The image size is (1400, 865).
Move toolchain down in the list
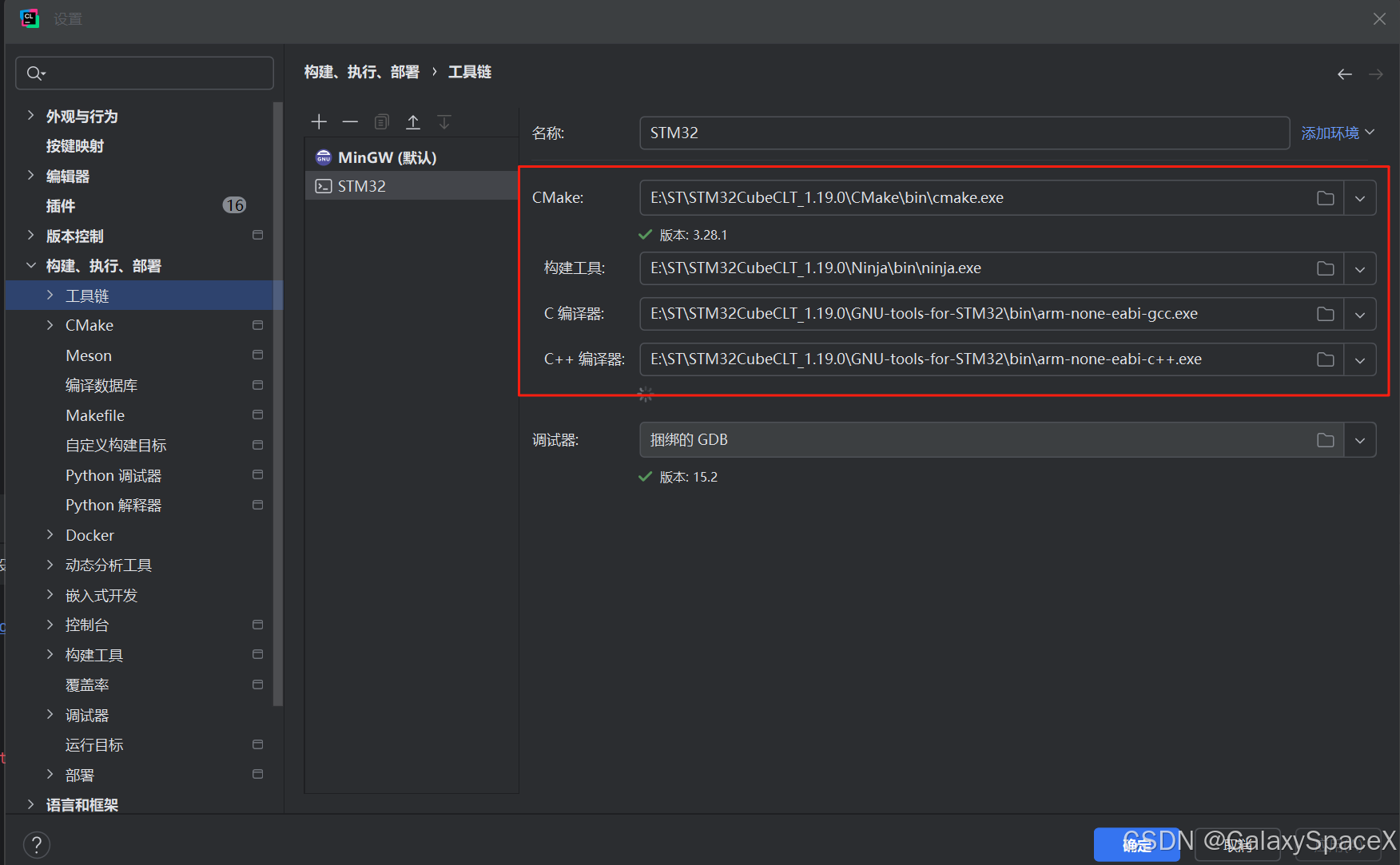[x=444, y=121]
